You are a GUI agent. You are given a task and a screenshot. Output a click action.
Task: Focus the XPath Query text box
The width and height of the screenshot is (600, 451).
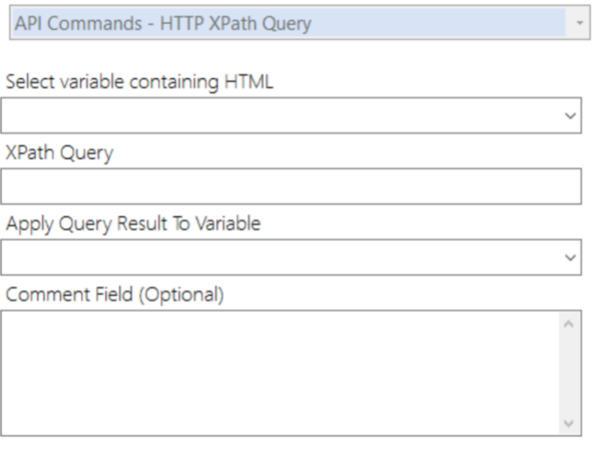[291, 186]
